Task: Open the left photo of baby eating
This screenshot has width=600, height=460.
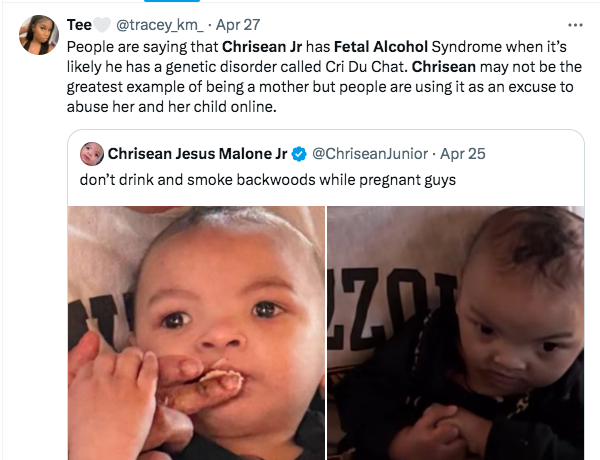Action: coord(196,332)
